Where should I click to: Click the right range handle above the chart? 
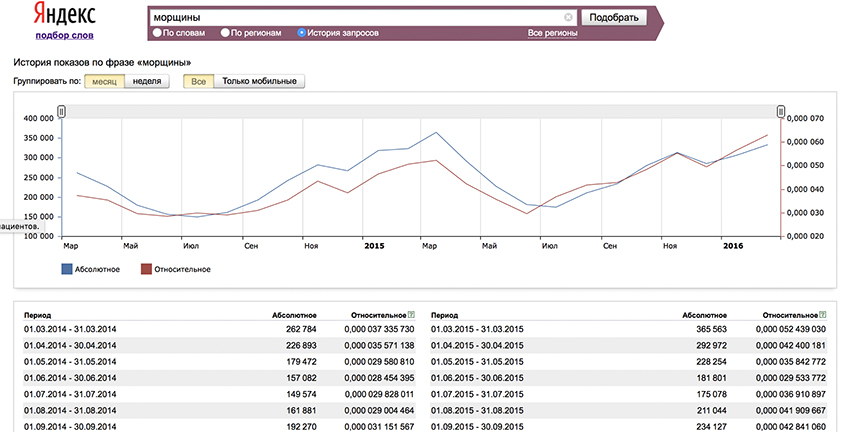[781, 112]
